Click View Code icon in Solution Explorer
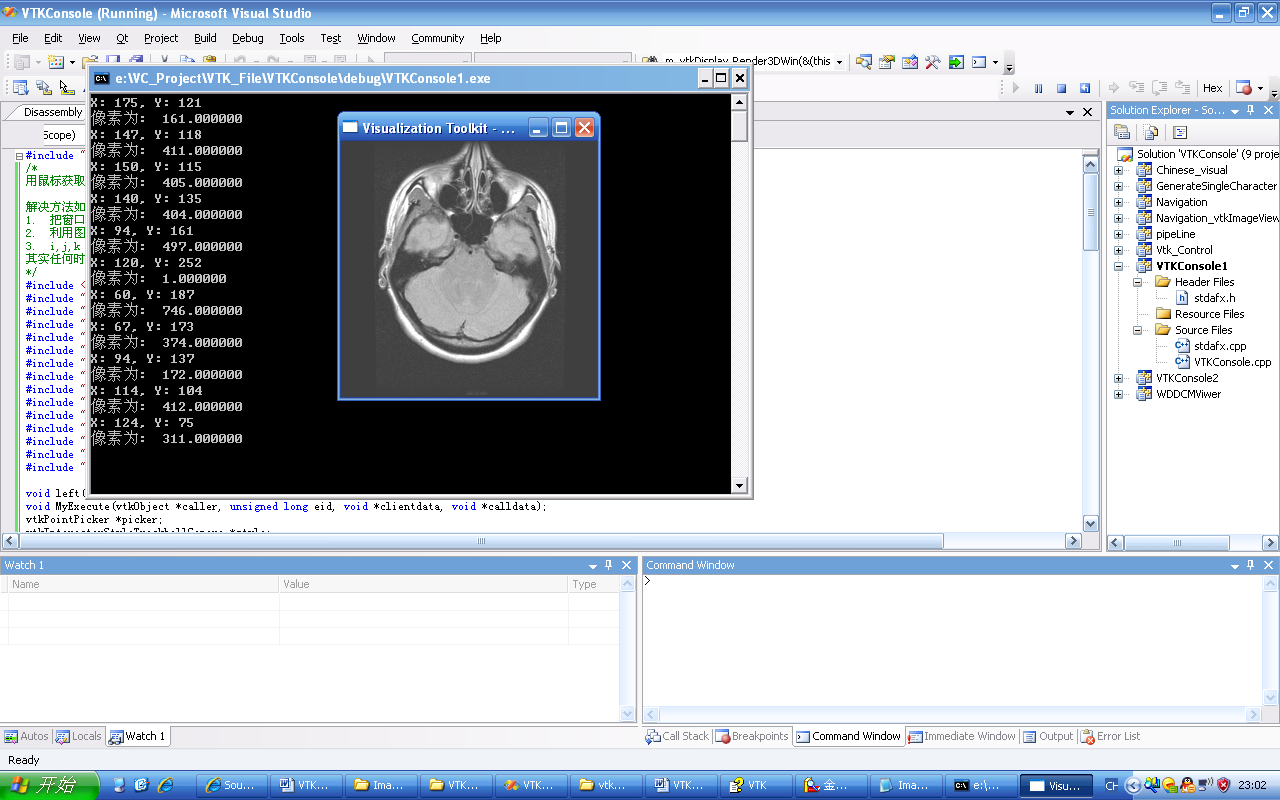 click(1180, 132)
